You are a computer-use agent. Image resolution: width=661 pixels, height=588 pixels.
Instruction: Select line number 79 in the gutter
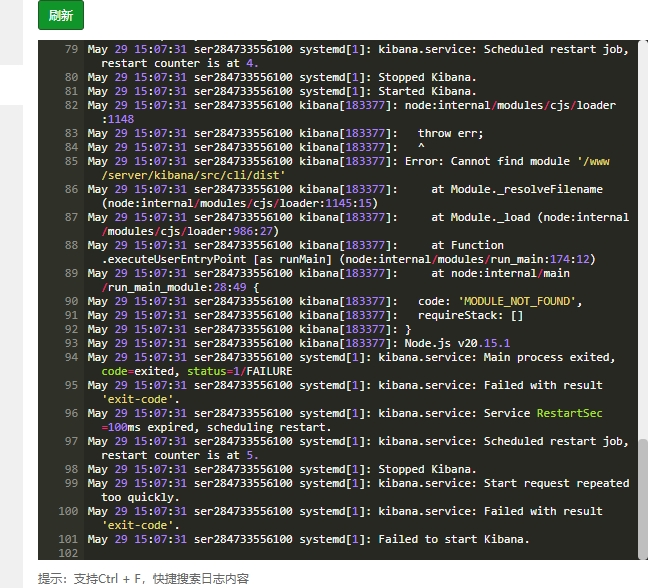tap(71, 49)
